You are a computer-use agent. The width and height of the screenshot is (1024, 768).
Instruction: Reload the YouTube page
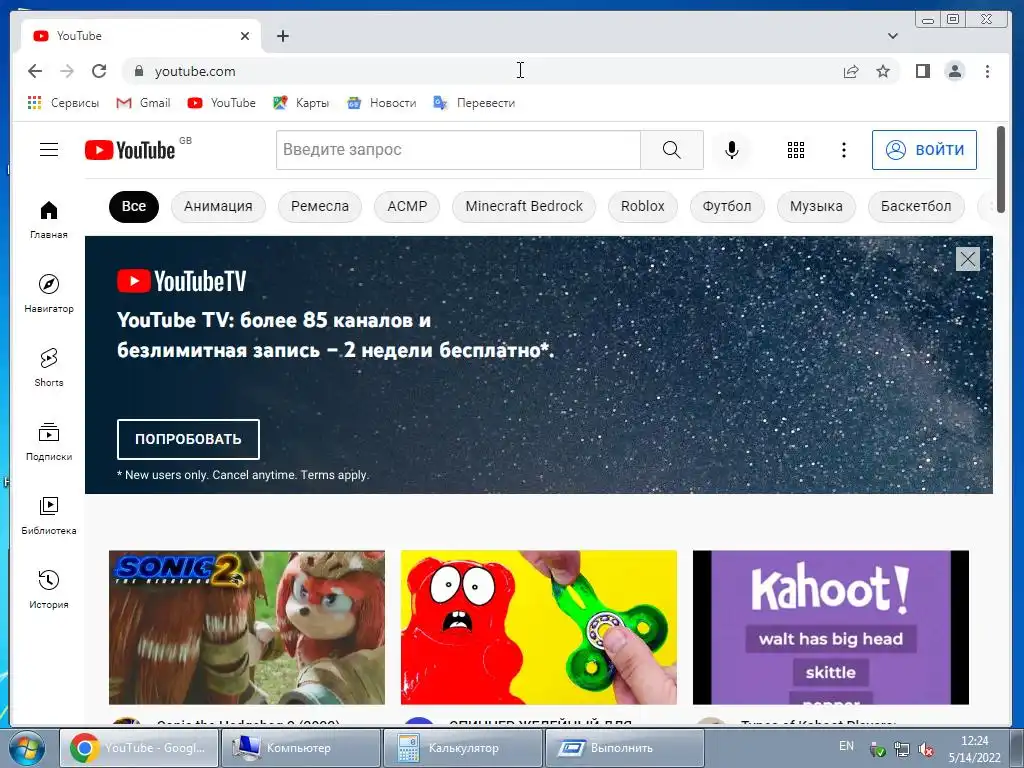pyautogui.click(x=99, y=71)
